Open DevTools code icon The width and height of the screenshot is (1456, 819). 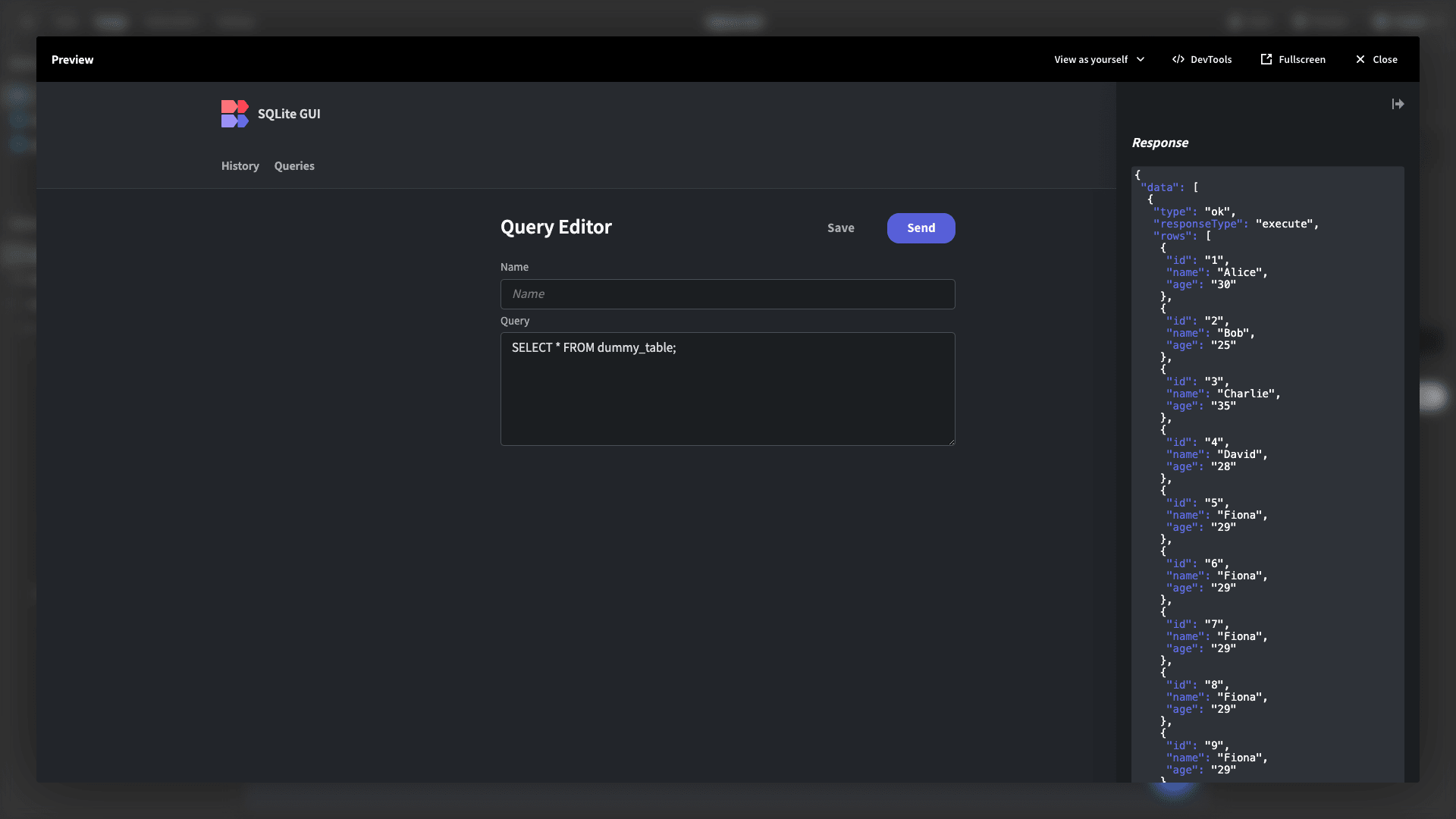[x=1178, y=59]
